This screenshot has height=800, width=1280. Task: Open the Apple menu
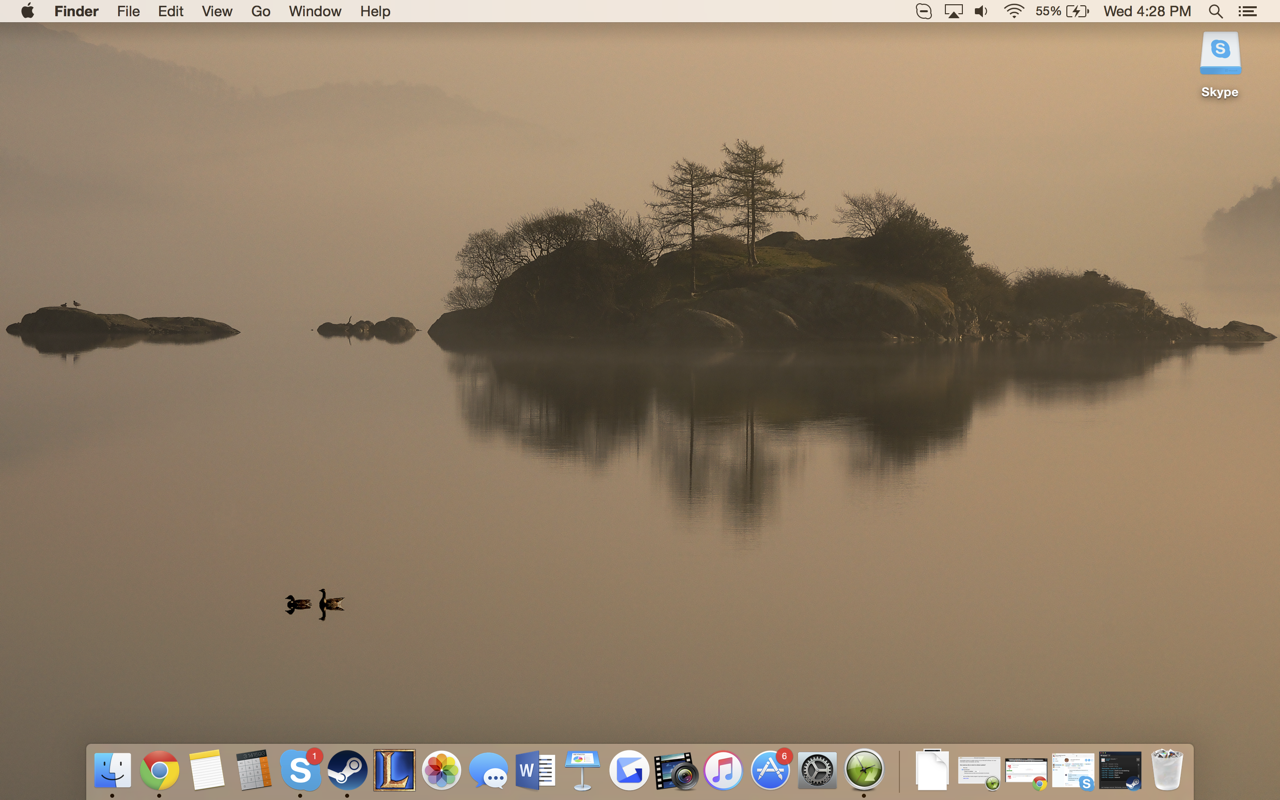click(x=28, y=11)
